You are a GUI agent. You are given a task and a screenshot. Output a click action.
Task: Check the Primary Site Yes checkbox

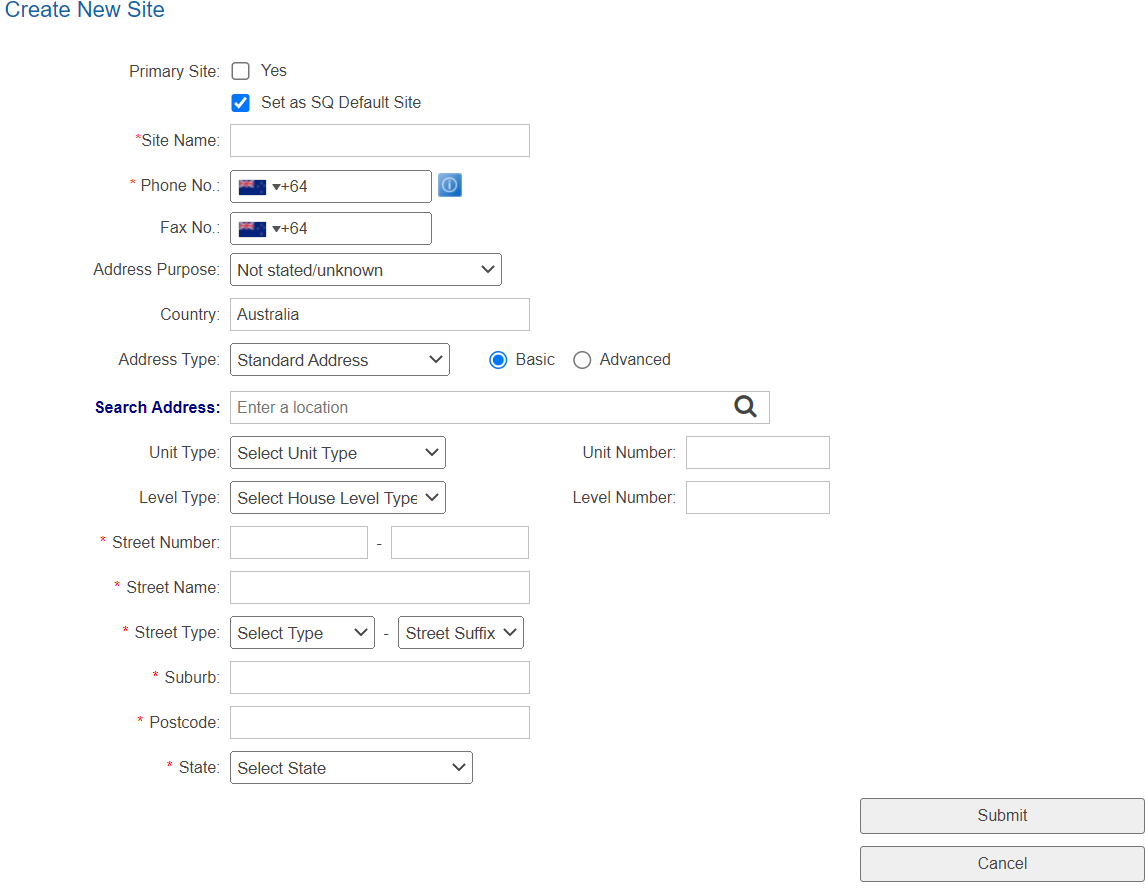click(240, 71)
